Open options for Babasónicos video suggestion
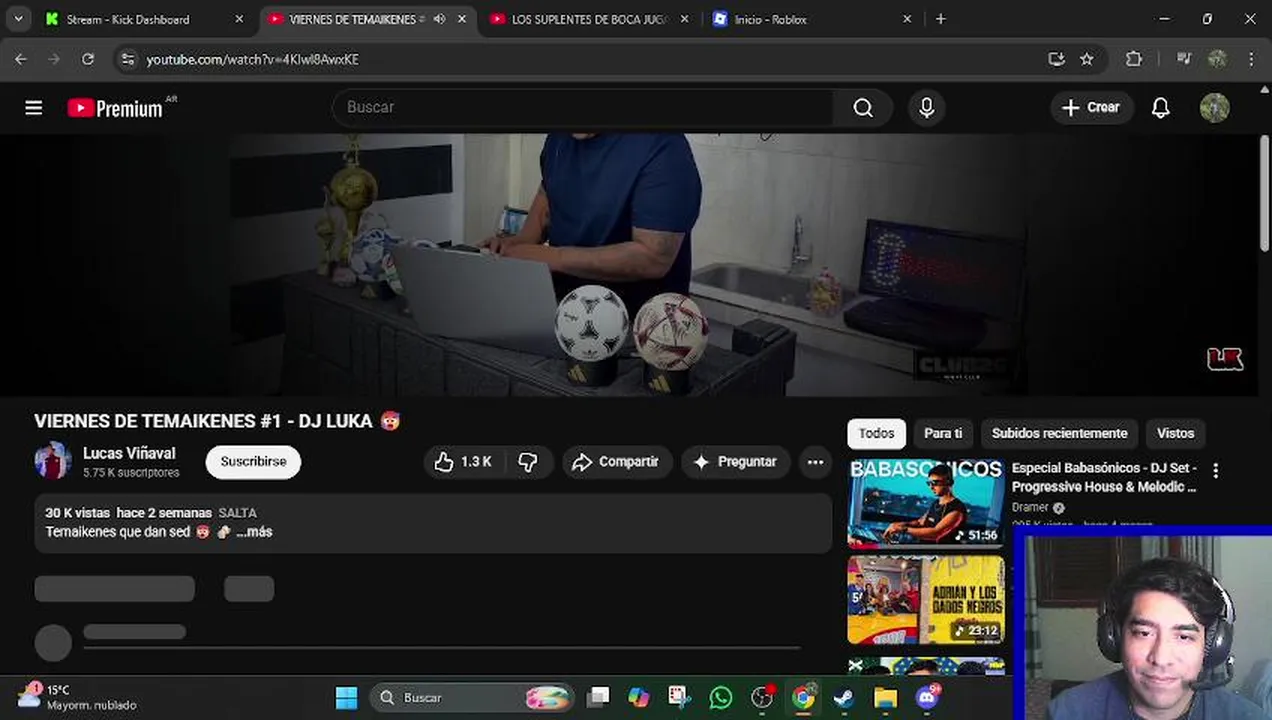 (1215, 470)
